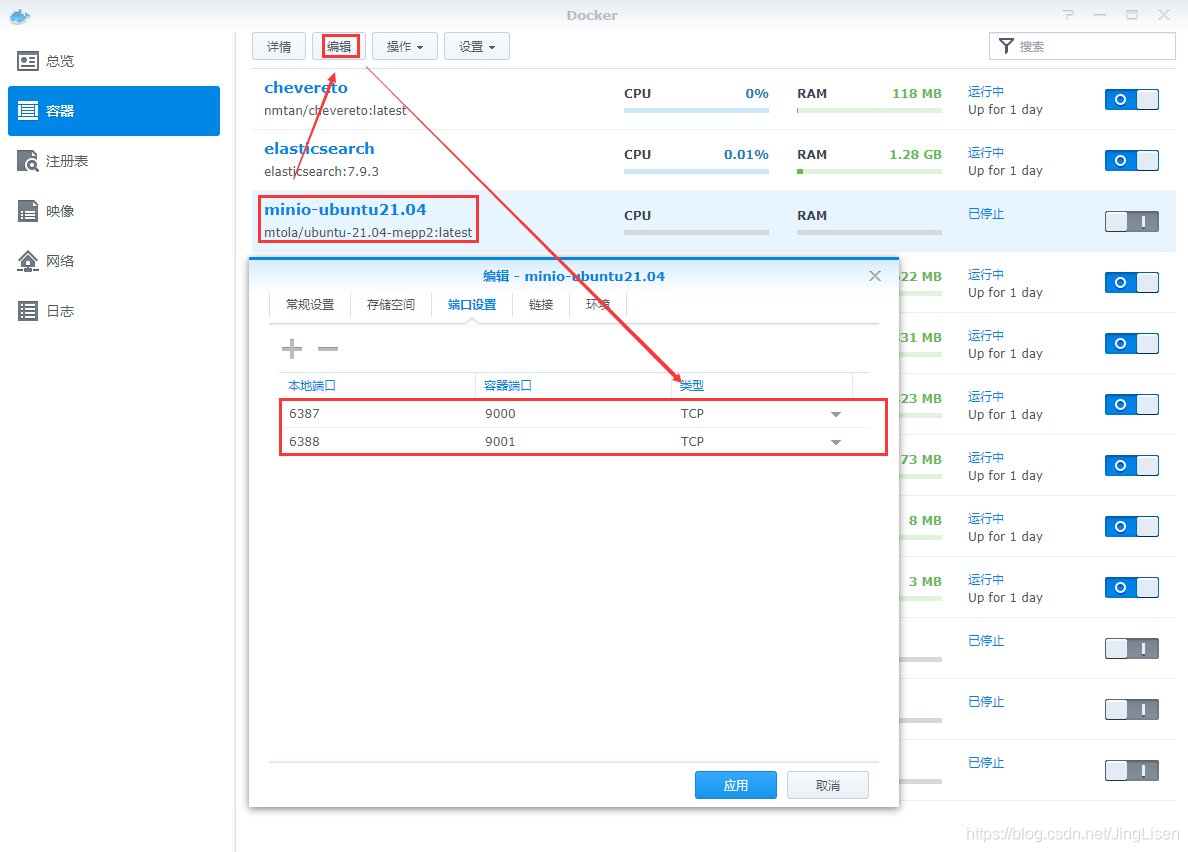
Task: Click the nmtan/chevereto:latest image text
Action: [x=335, y=111]
